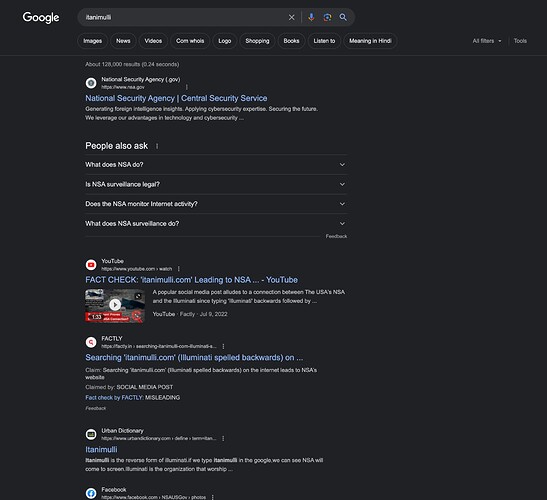Screen dimensions: 547x500
Task: Open Google Lens image search icon
Action: click(x=327, y=17)
